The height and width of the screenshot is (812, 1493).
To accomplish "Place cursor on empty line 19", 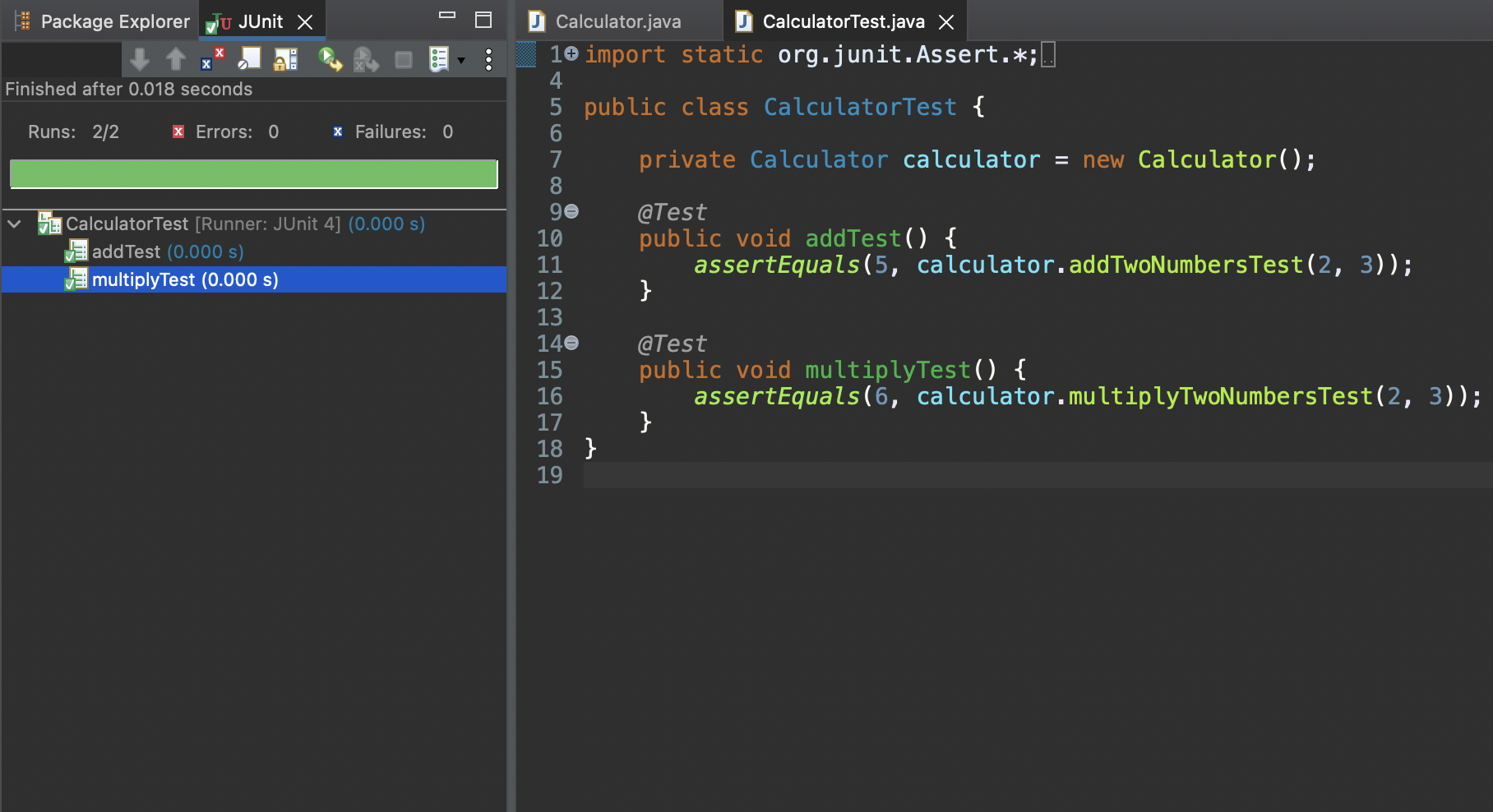I will pos(1038,475).
